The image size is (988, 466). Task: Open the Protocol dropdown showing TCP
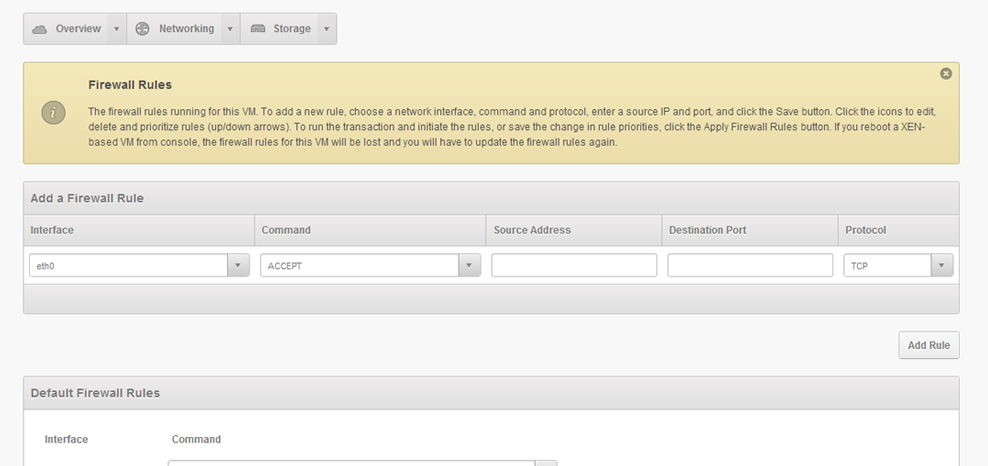[x=898, y=265]
